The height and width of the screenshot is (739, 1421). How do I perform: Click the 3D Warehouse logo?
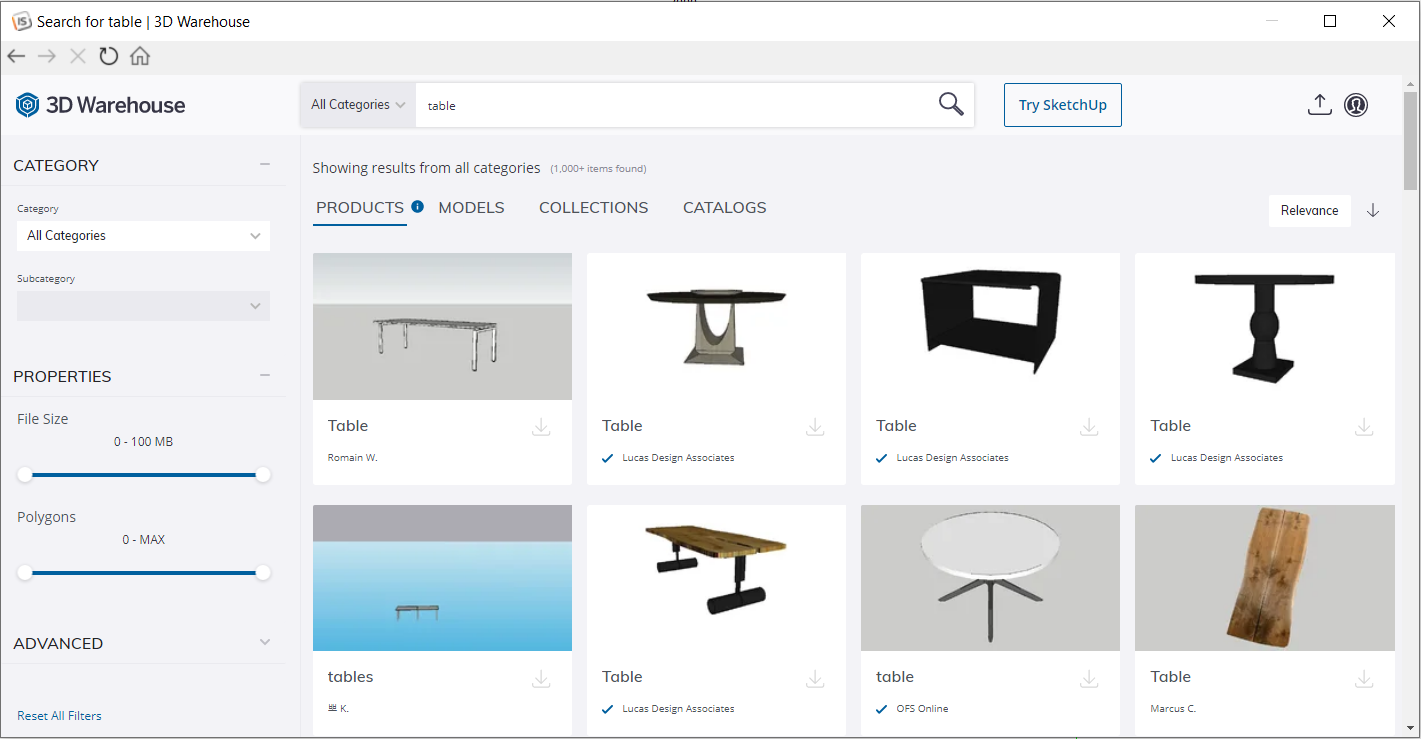[101, 105]
